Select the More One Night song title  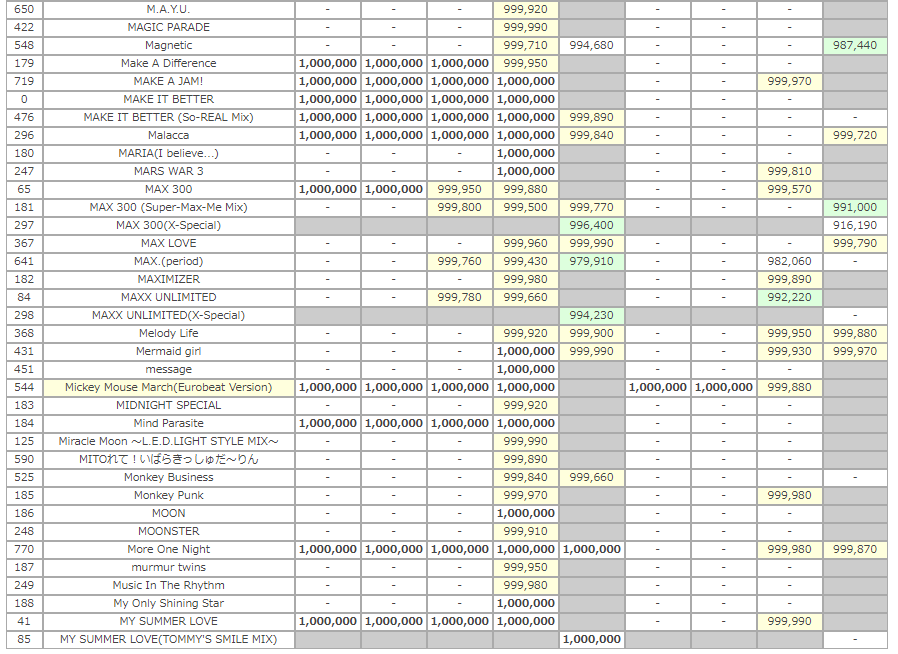click(168, 549)
